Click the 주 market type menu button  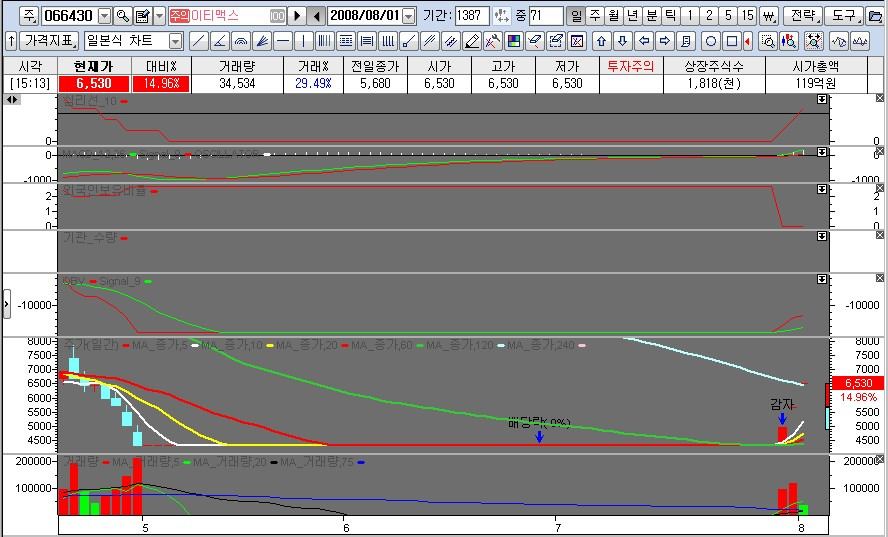pyautogui.click(x=29, y=16)
